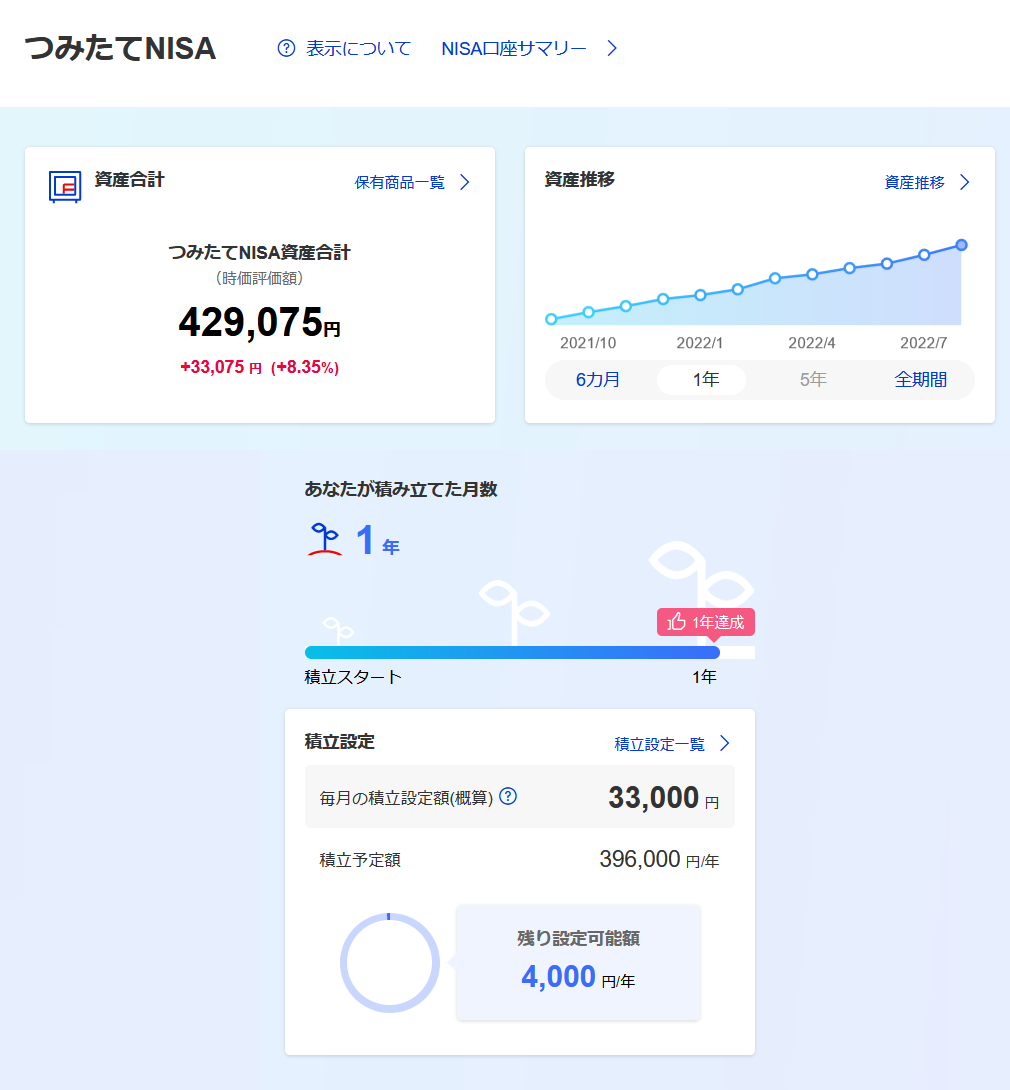The image size is (1010, 1090).
Task: Click the chevron beside the 資産推移 link
Action: tap(965, 182)
